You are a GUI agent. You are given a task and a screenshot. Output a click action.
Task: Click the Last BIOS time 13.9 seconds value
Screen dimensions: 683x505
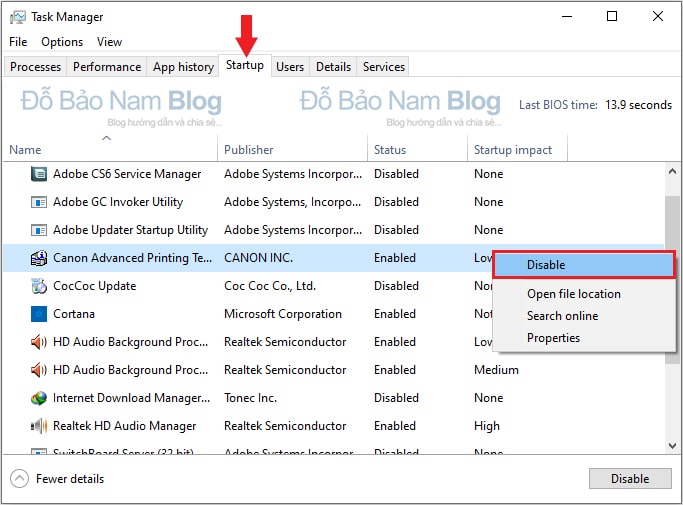[x=638, y=105]
